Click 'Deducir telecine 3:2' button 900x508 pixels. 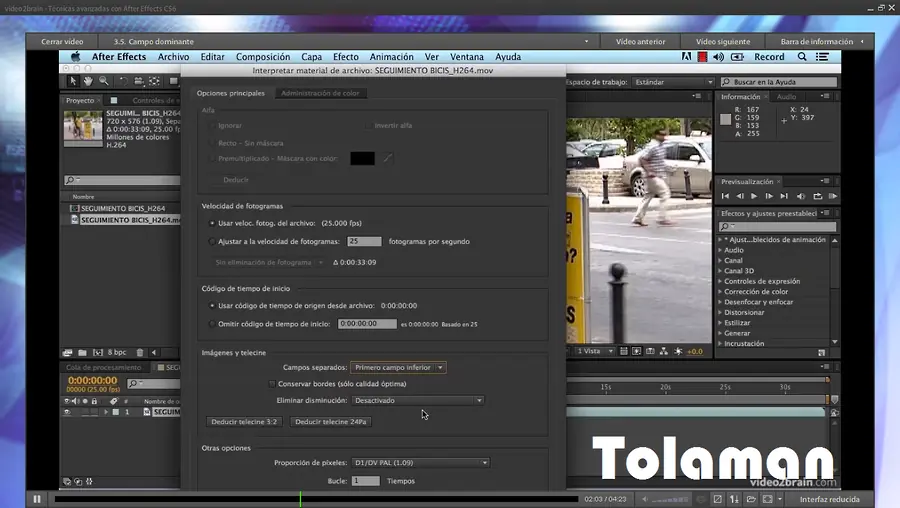pos(244,422)
